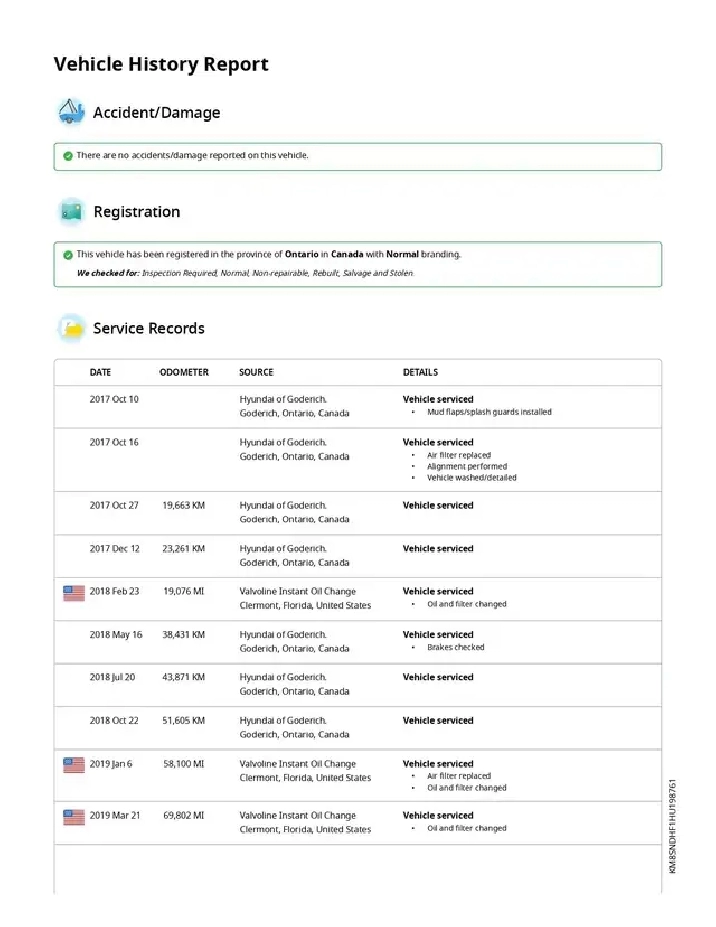Click the green checkmark in the no-accidents notice

pyautogui.click(x=67, y=156)
